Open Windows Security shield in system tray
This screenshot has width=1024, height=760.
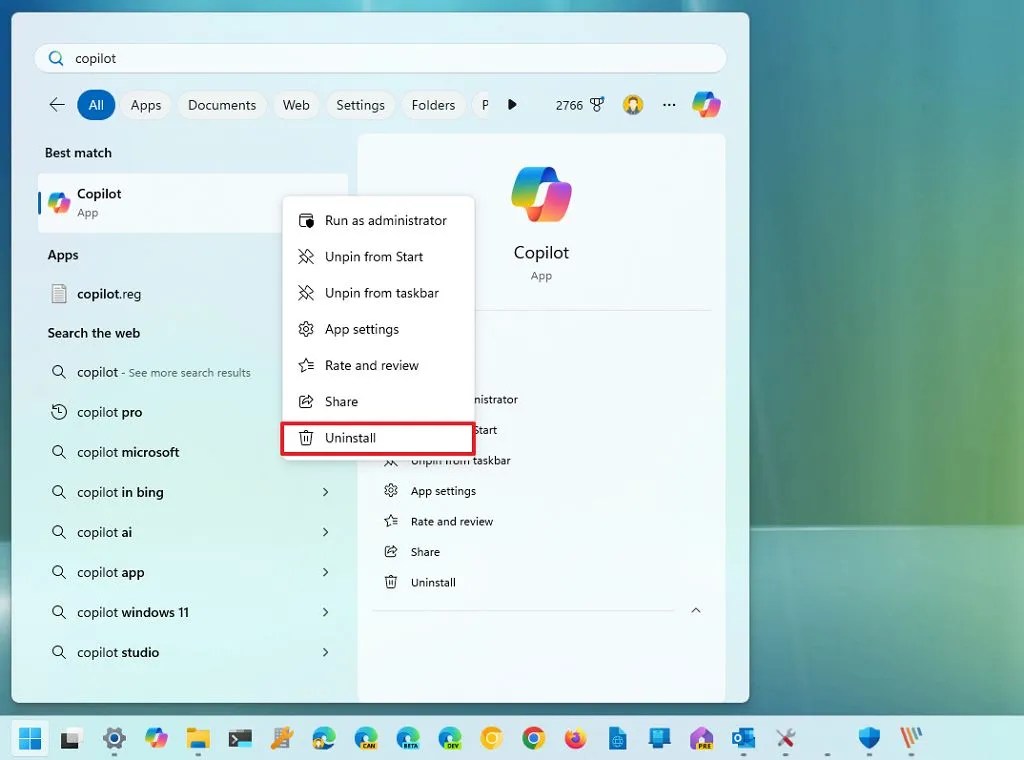pyautogui.click(x=868, y=738)
